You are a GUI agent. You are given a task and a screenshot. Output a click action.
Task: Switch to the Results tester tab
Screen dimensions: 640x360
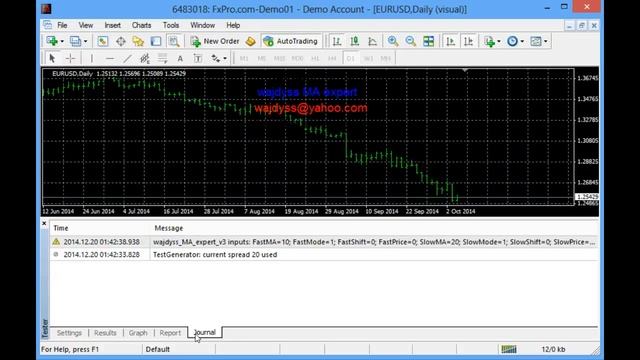[105, 333]
